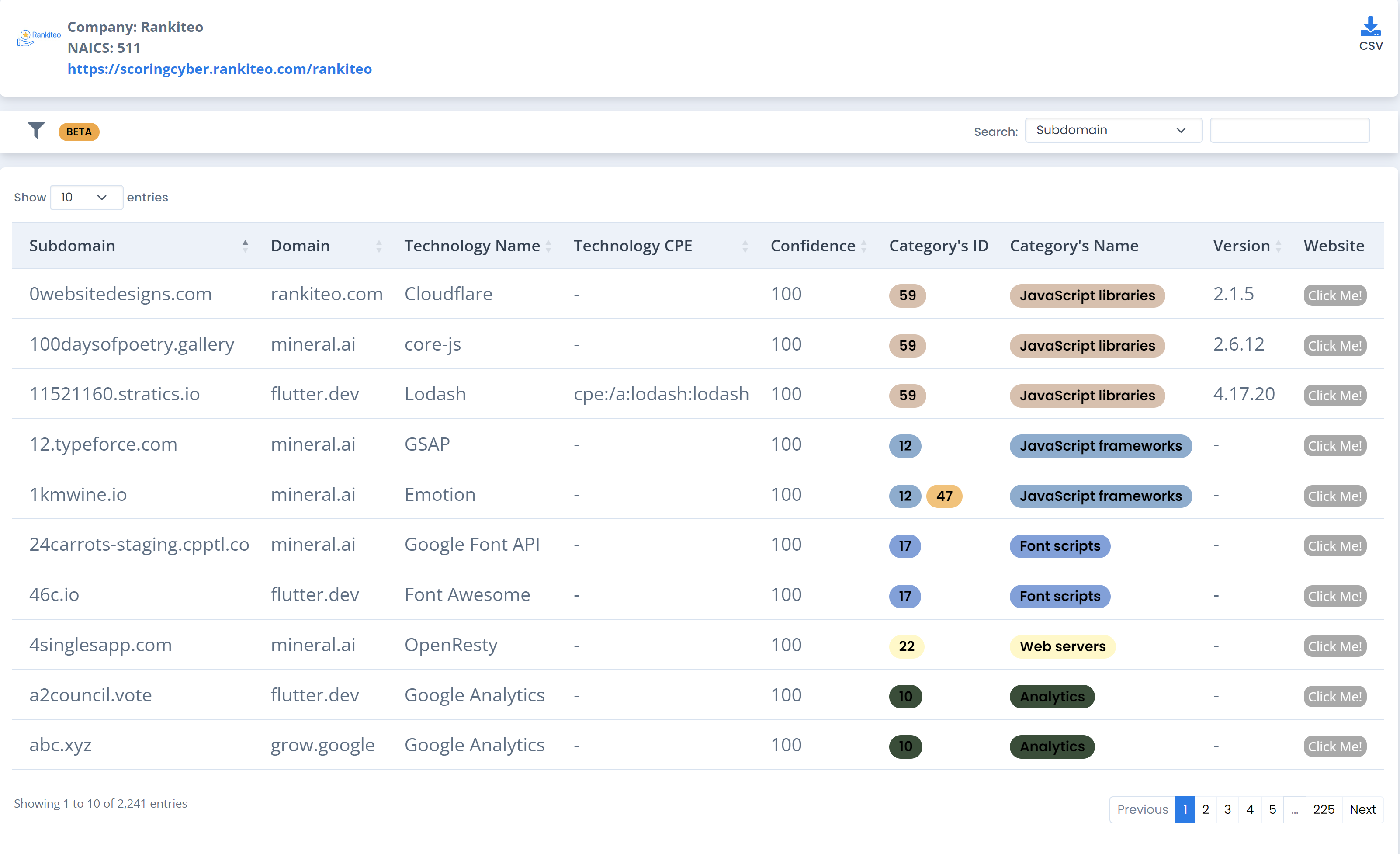Click the BETA badge
The image size is (1400, 854).
(x=78, y=132)
